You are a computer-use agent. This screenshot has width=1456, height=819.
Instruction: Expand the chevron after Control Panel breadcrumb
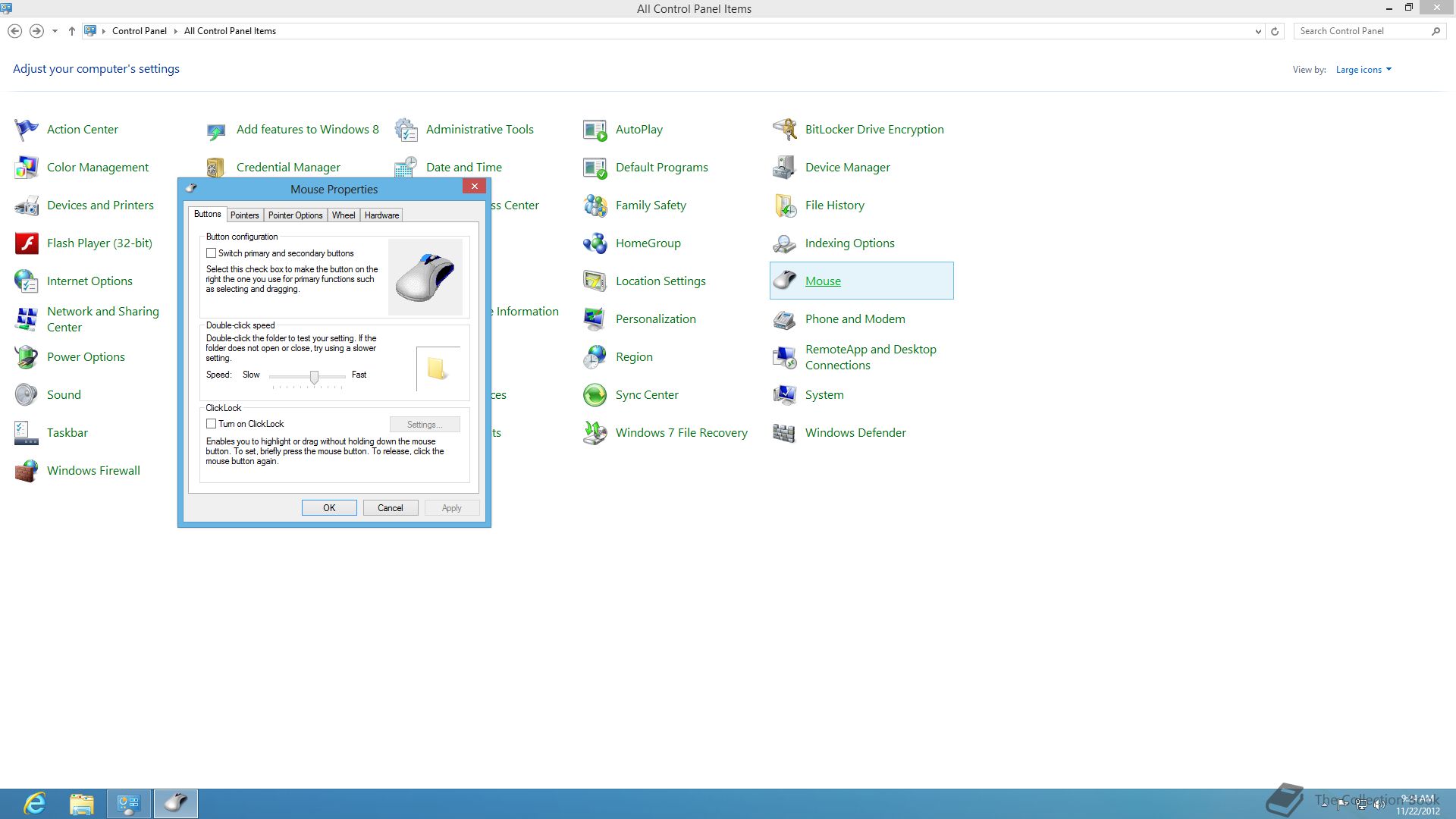pos(175,31)
